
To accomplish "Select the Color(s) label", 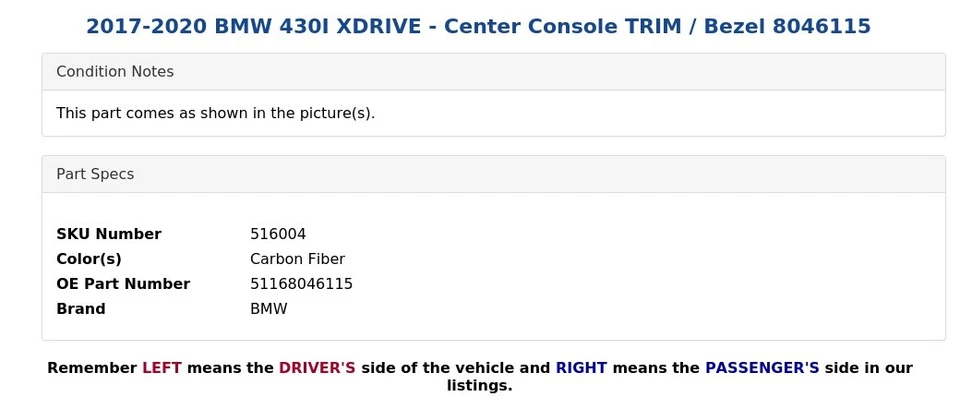I will (x=89, y=259).
